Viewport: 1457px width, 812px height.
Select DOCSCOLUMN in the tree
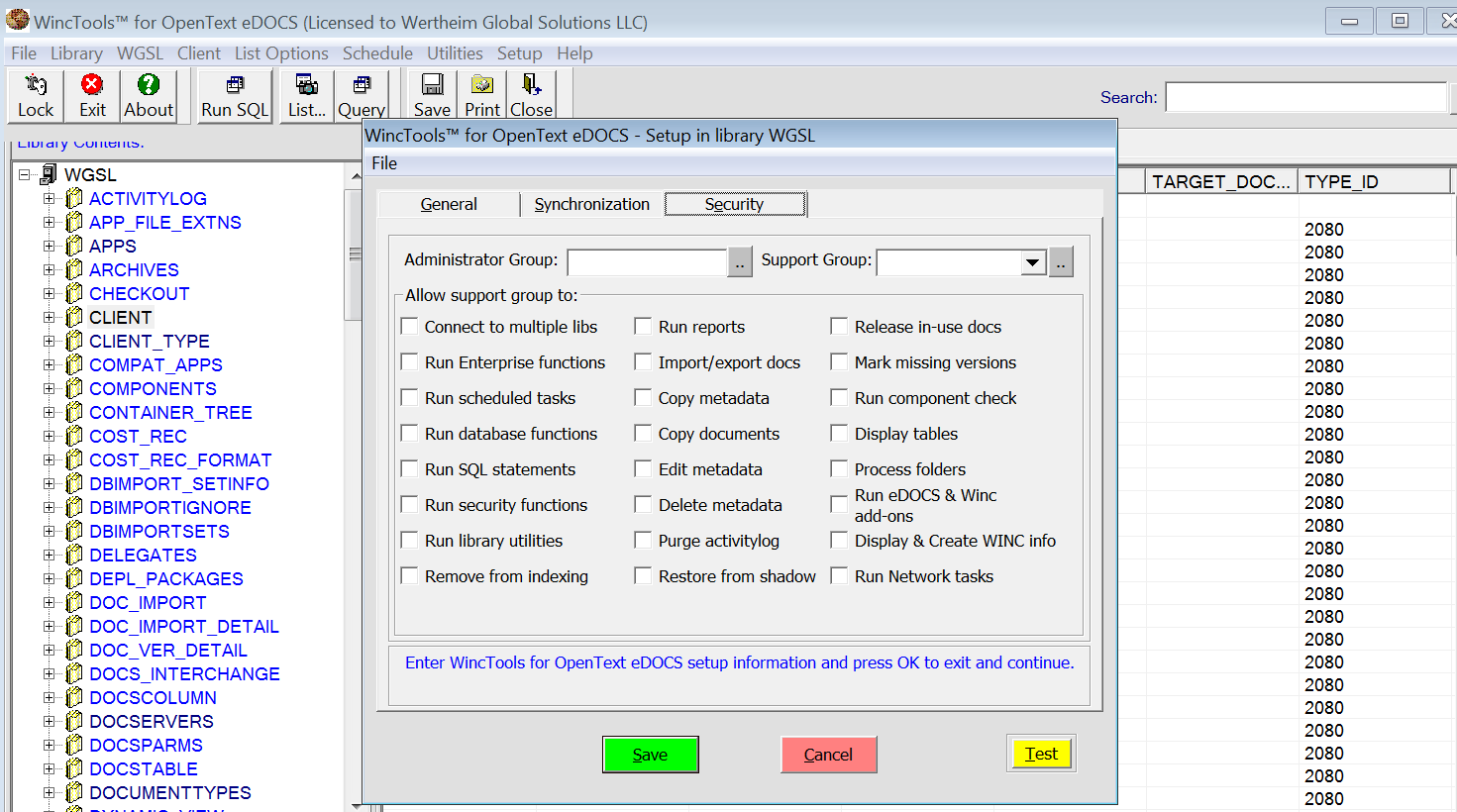[153, 698]
